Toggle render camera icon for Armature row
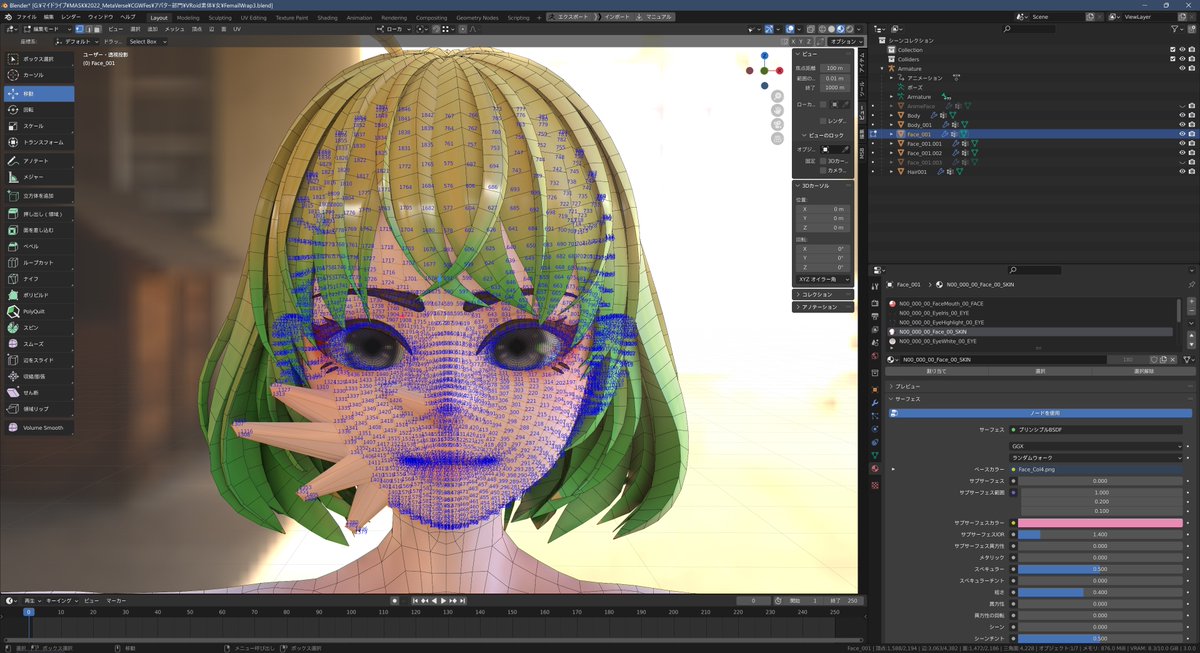The width and height of the screenshot is (1200, 653). (1191, 69)
